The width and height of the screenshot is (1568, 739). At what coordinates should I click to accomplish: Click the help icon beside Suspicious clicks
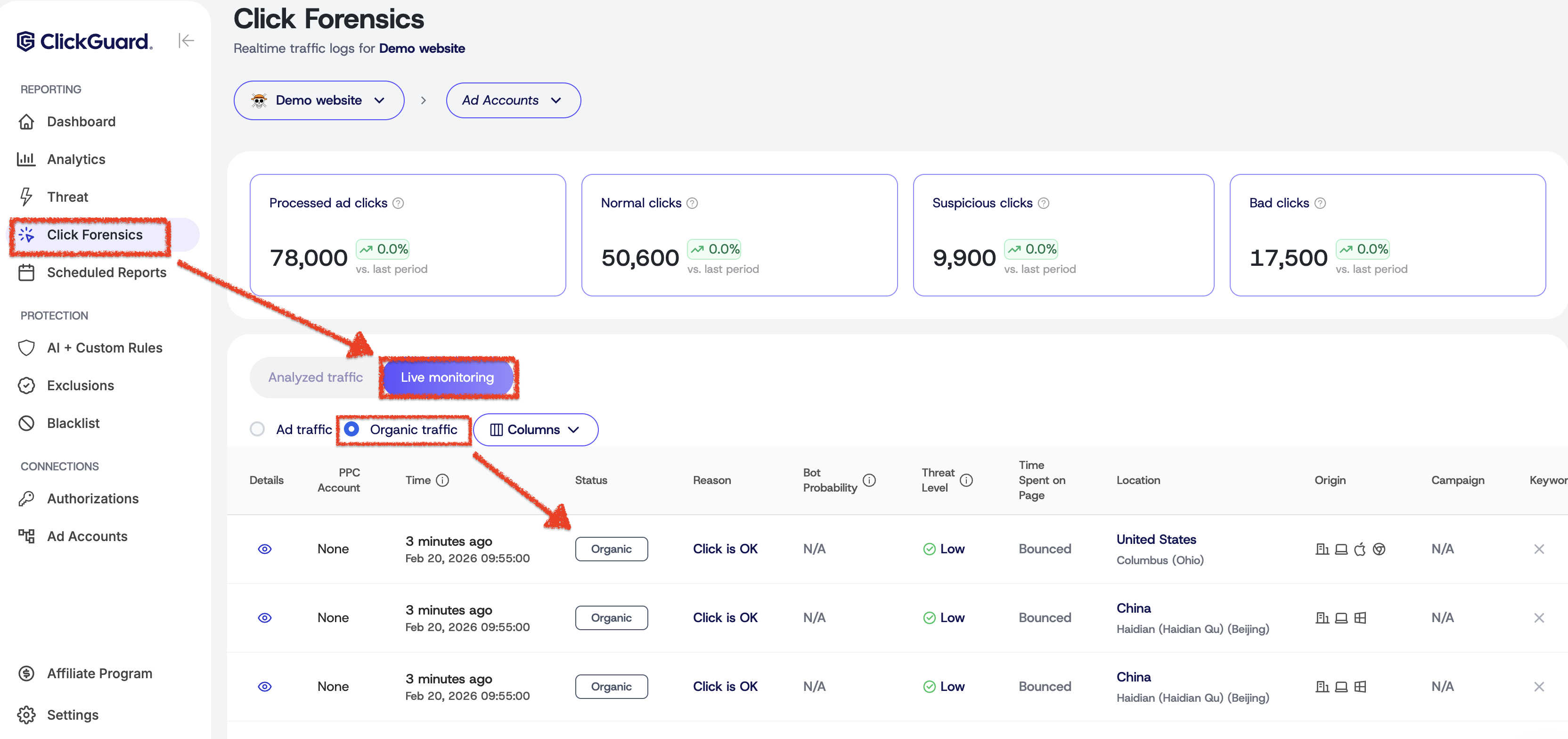tap(1043, 203)
